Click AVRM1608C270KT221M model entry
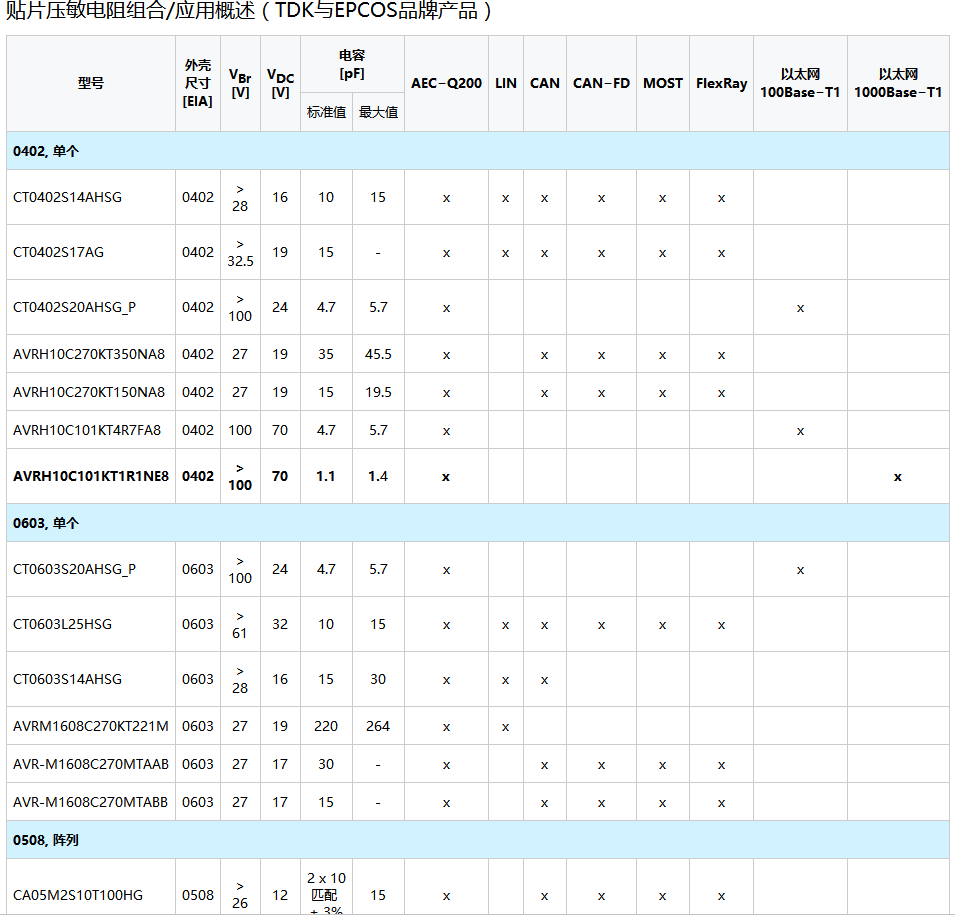Viewport: 955px width, 915px height. 90,726
